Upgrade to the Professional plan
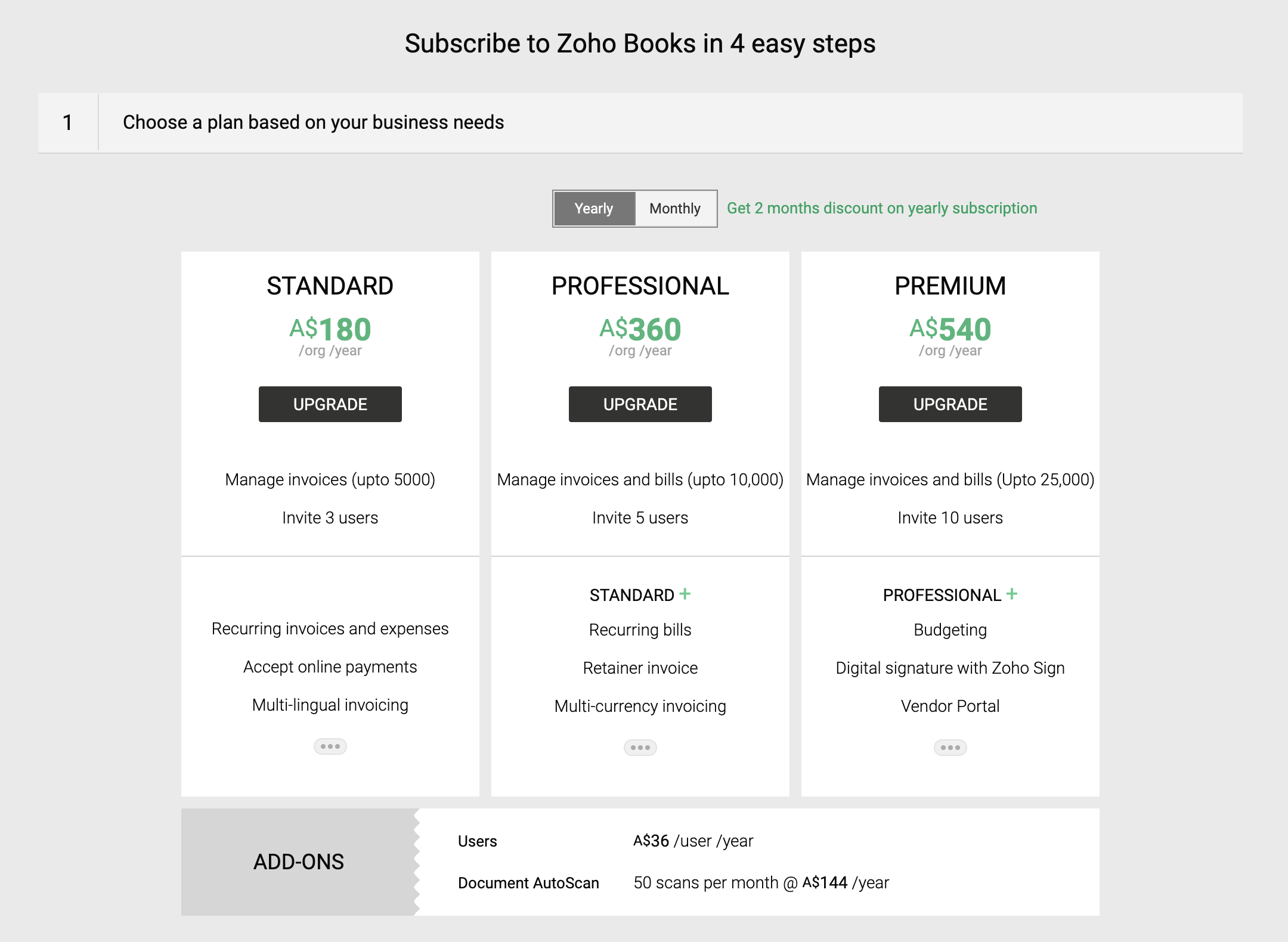Image resolution: width=1288 pixels, height=942 pixels. click(x=640, y=404)
